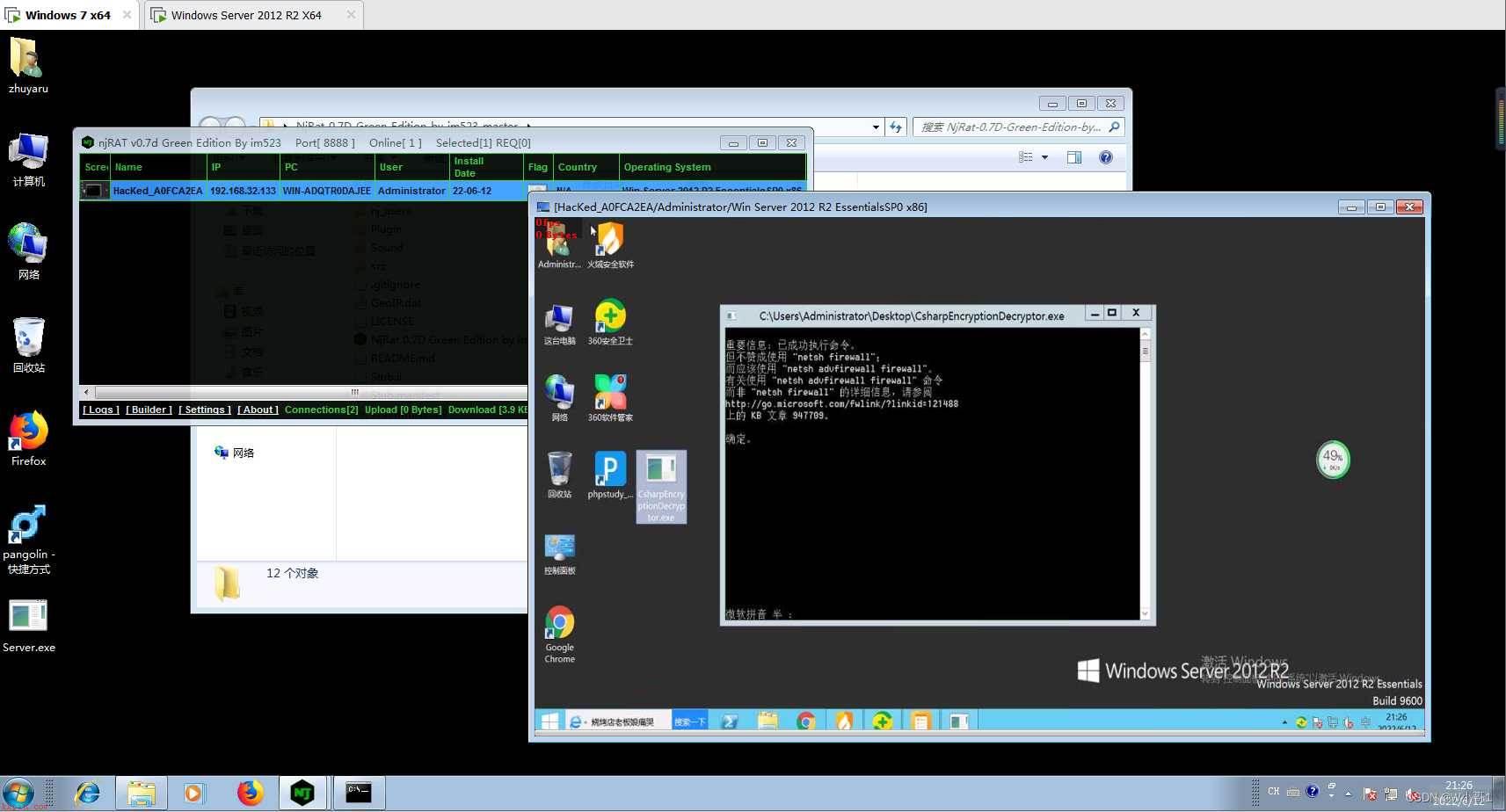Click Chrome icon in the remote taskbar

tap(805, 721)
